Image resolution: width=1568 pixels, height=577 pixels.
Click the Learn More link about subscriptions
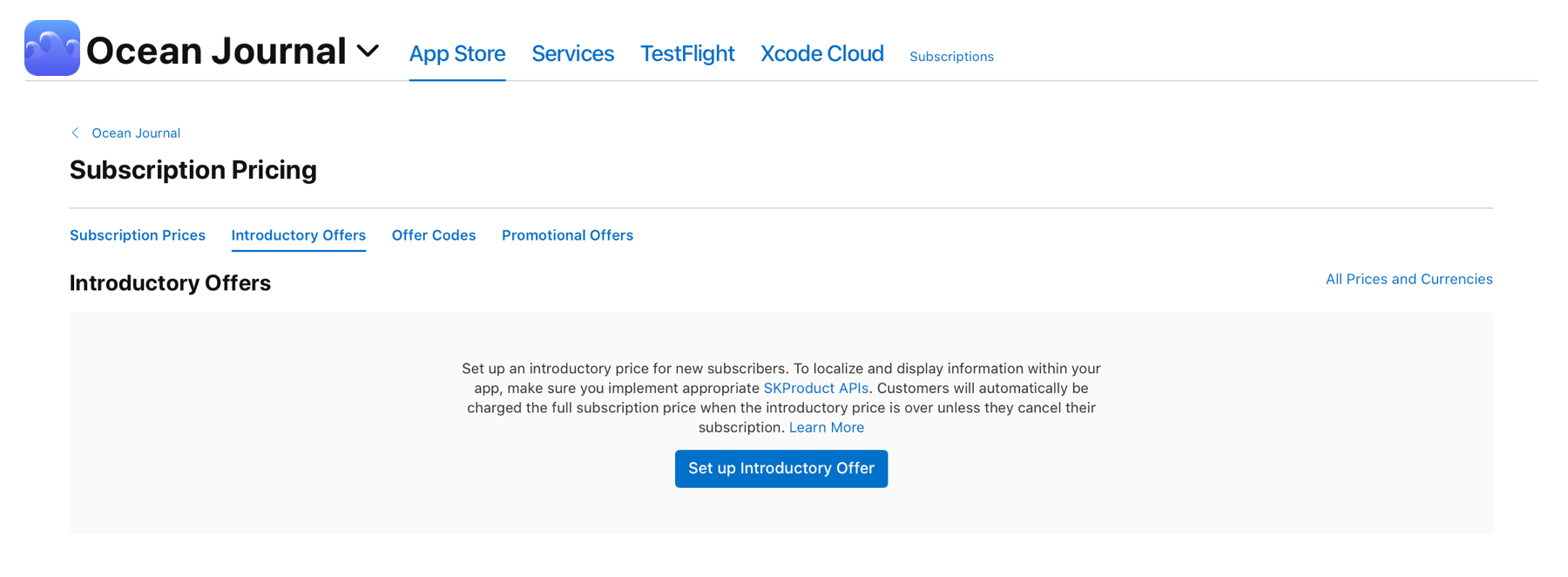click(x=826, y=427)
